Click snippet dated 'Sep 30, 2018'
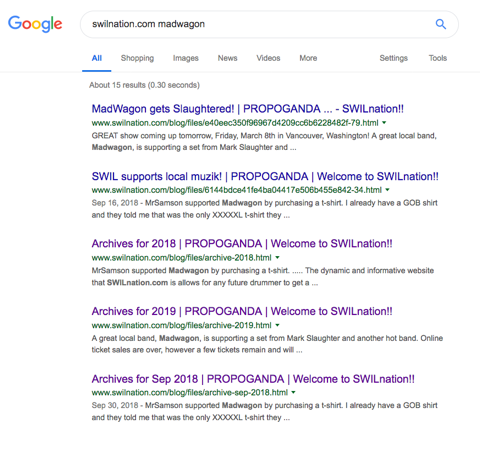Image resolution: width=480 pixels, height=449 pixels. 265,411
